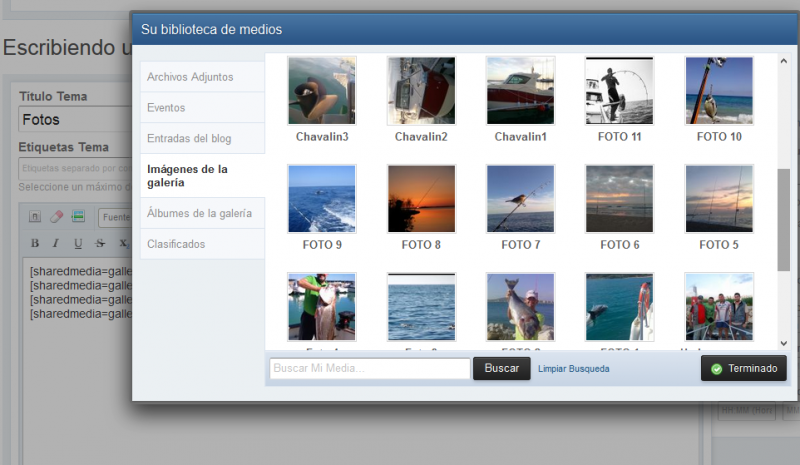Focus the Buscar Mi Media search field

click(369, 369)
